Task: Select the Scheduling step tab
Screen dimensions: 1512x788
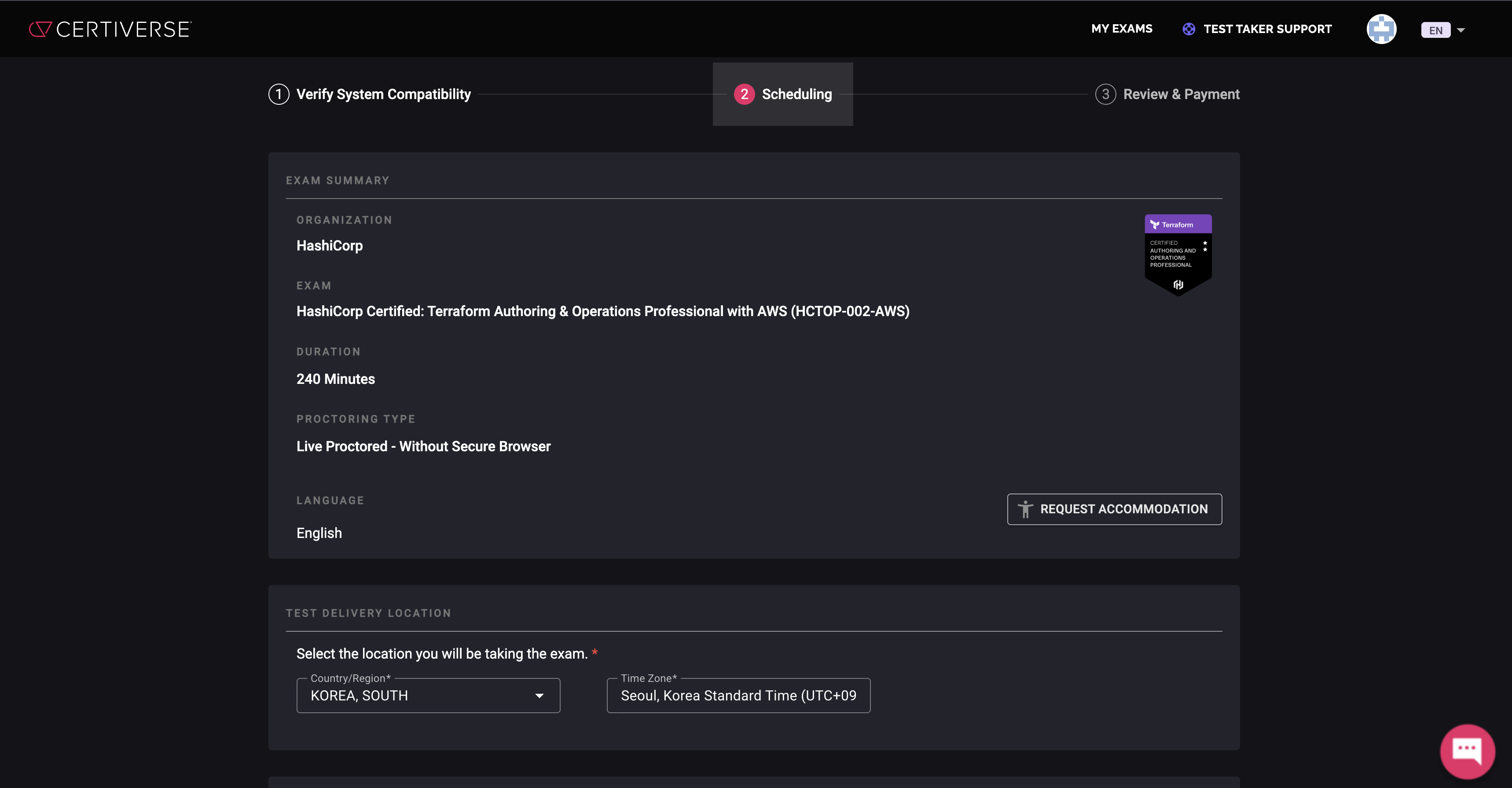Action: click(x=796, y=95)
